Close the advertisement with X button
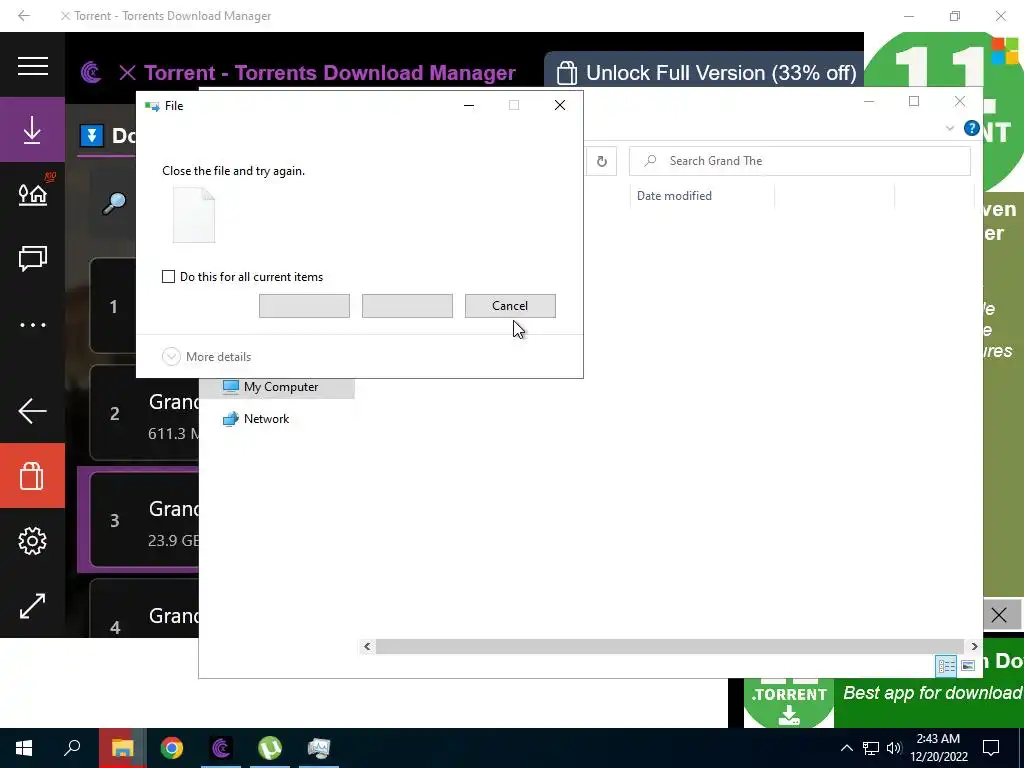 click(x=999, y=615)
